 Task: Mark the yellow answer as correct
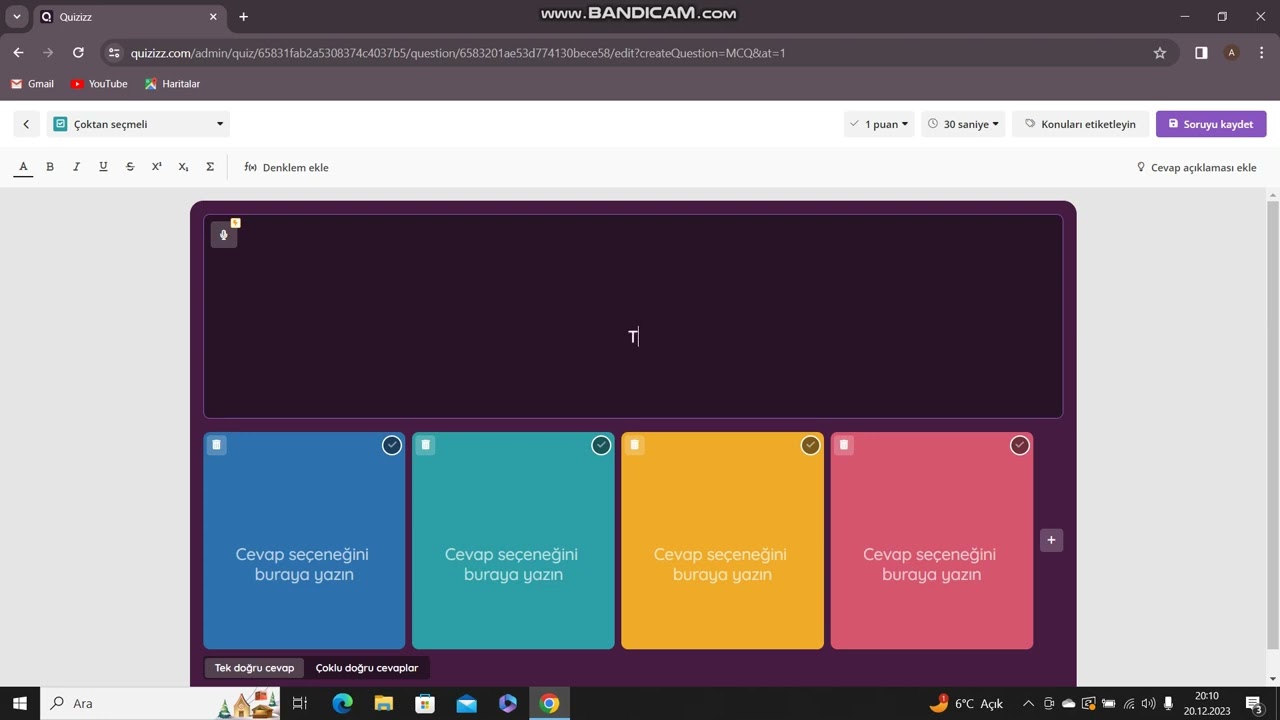(x=810, y=445)
